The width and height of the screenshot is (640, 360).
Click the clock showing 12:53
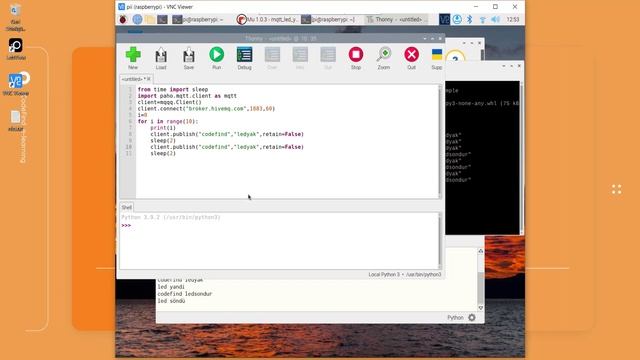(x=513, y=19)
